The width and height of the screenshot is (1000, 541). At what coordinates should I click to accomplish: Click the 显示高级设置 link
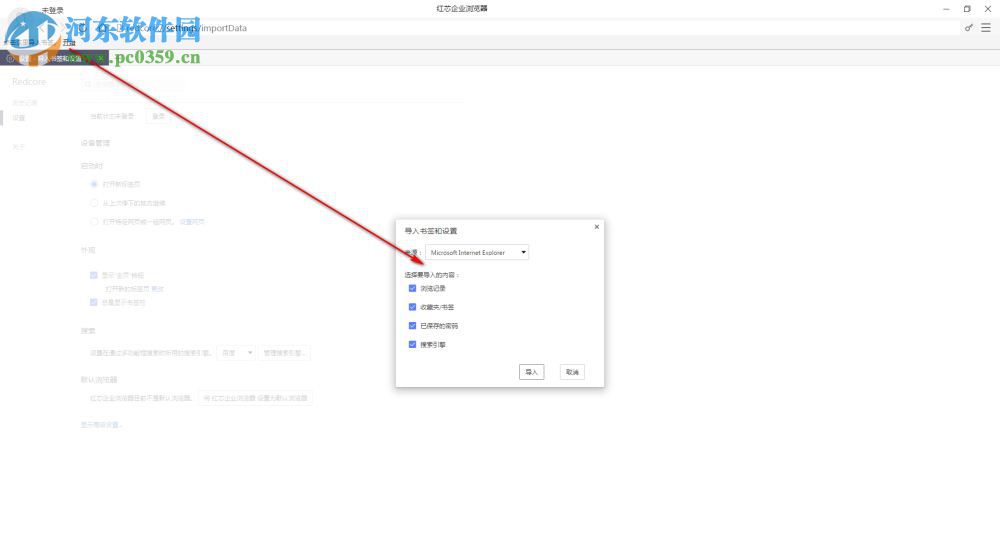[x=101, y=424]
